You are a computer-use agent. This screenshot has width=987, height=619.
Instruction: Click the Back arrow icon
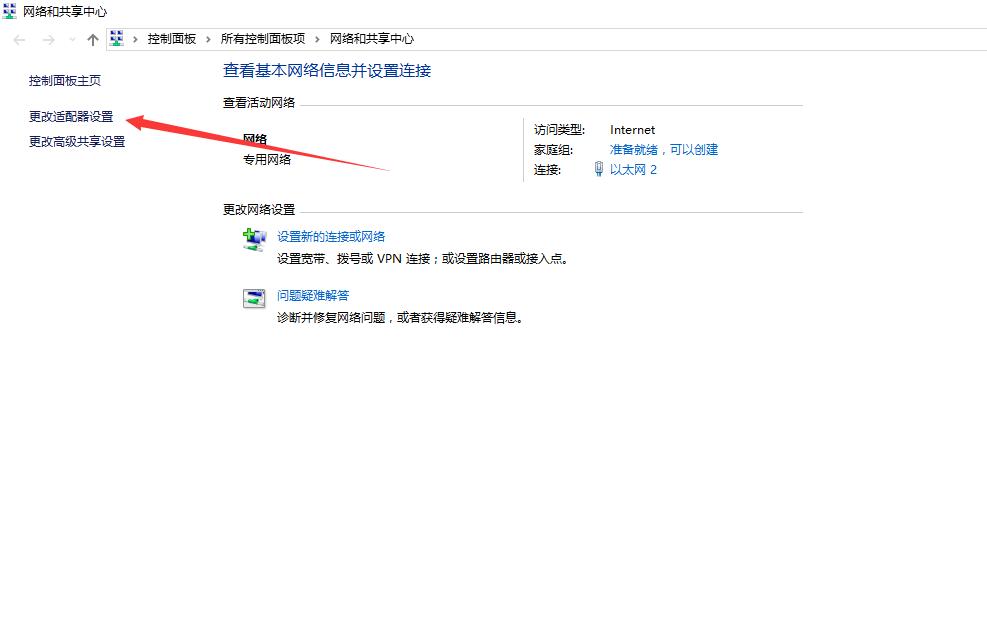[x=19, y=39]
